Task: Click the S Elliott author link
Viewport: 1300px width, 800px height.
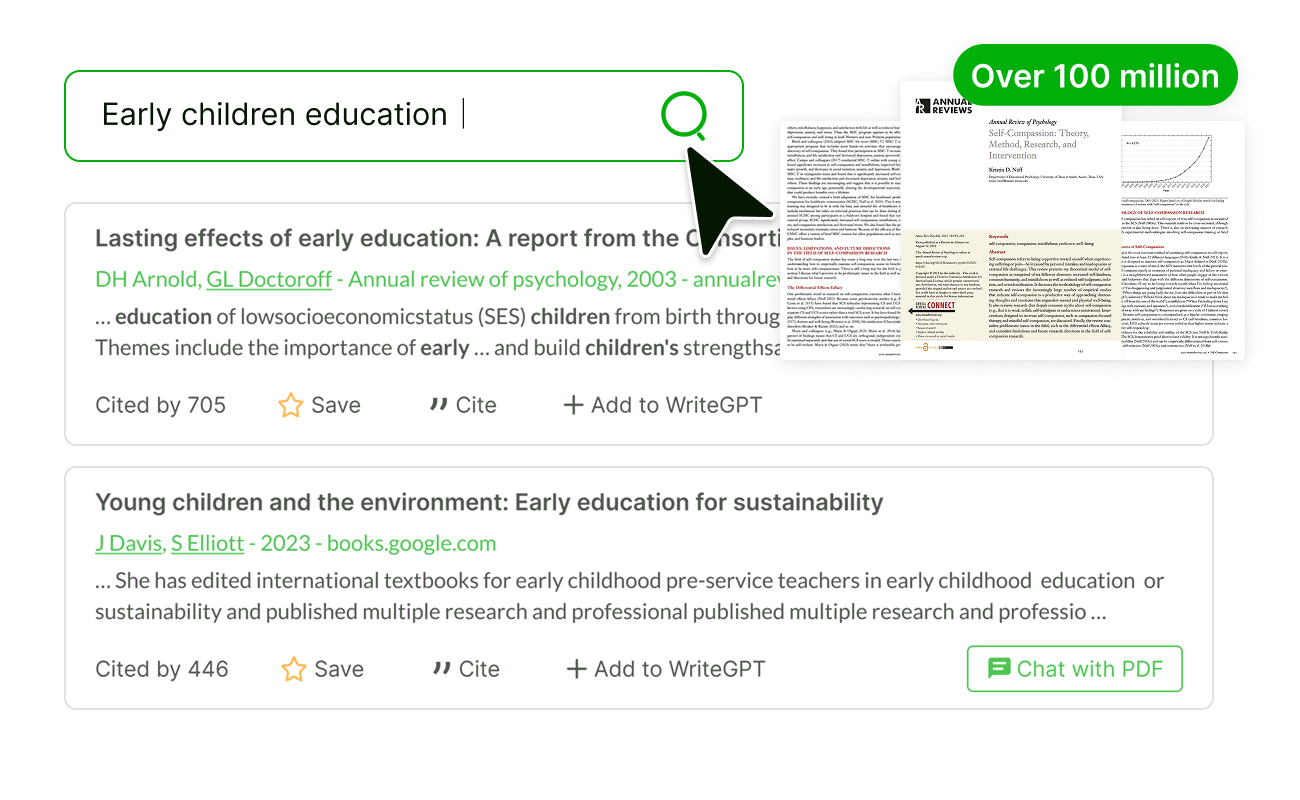Action: click(207, 543)
